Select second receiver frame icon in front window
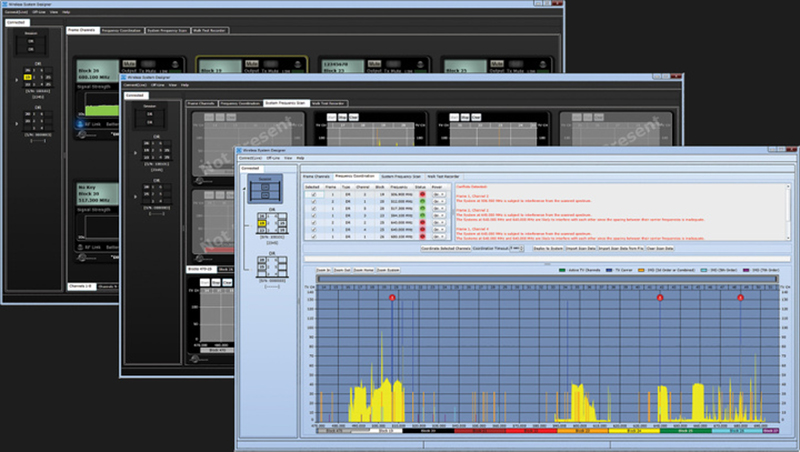This screenshot has height=452, width=800. click(271, 267)
